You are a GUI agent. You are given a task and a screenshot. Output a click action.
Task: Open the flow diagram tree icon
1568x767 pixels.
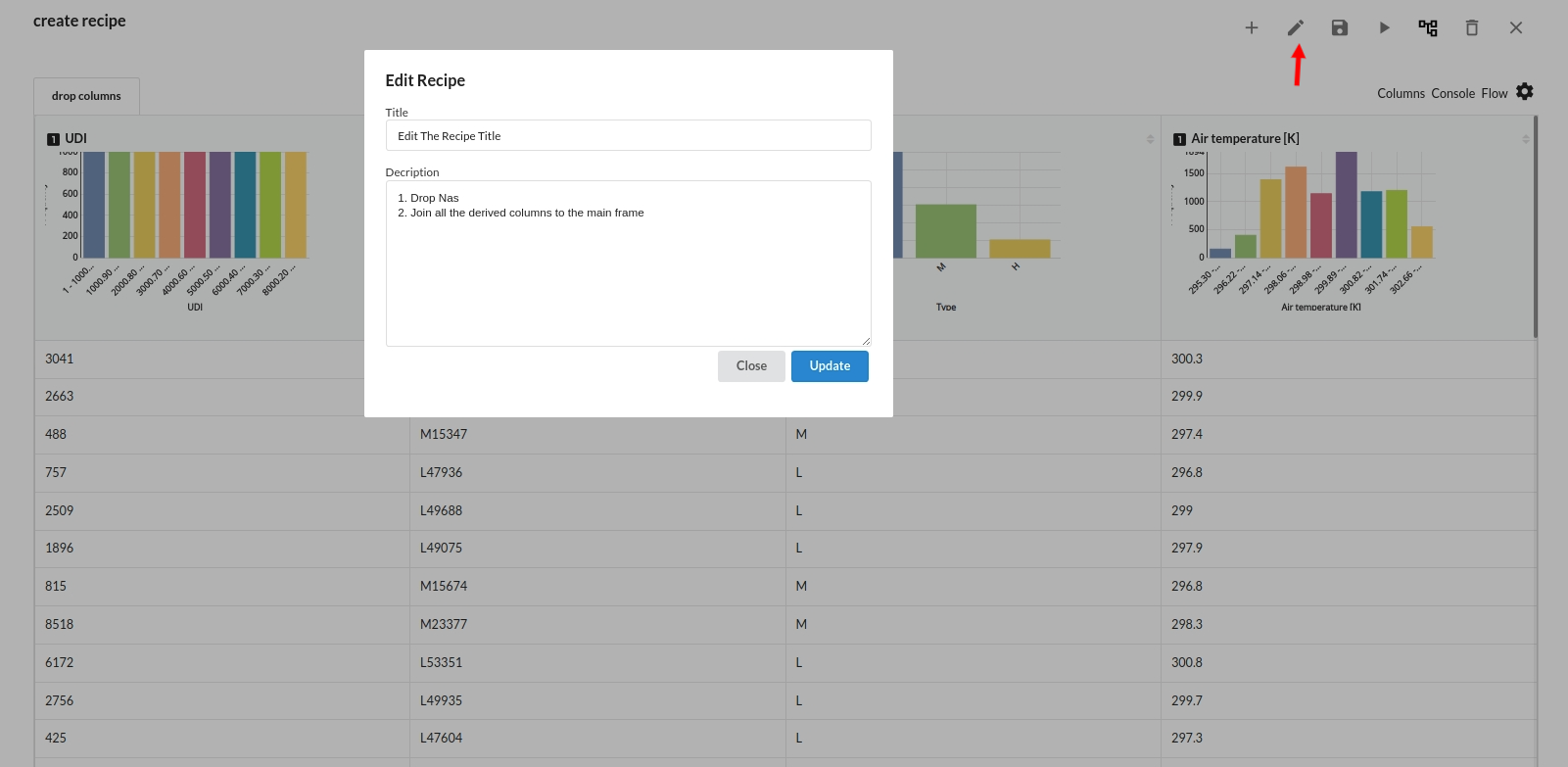pos(1428,27)
